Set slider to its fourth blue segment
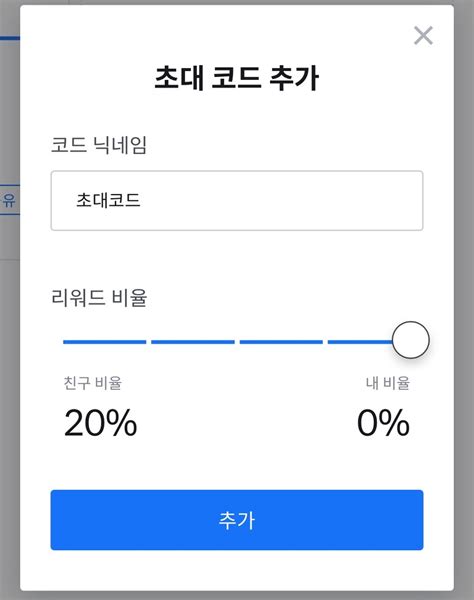The height and width of the screenshot is (600, 474). coord(360,342)
